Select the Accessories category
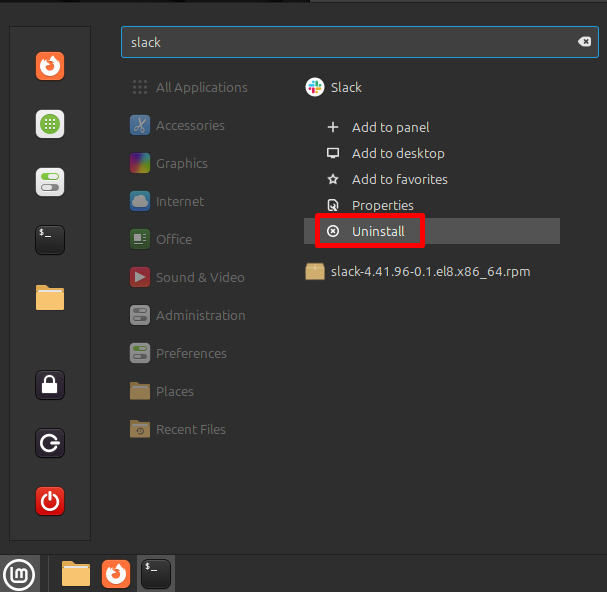 click(177, 125)
